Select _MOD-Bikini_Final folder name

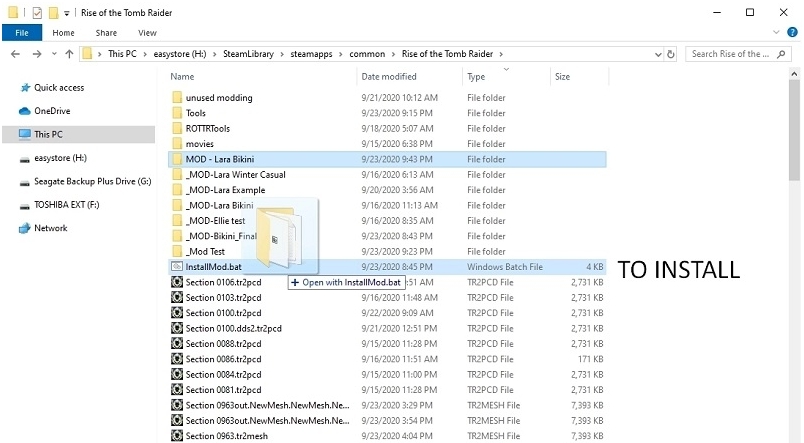tap(221, 236)
